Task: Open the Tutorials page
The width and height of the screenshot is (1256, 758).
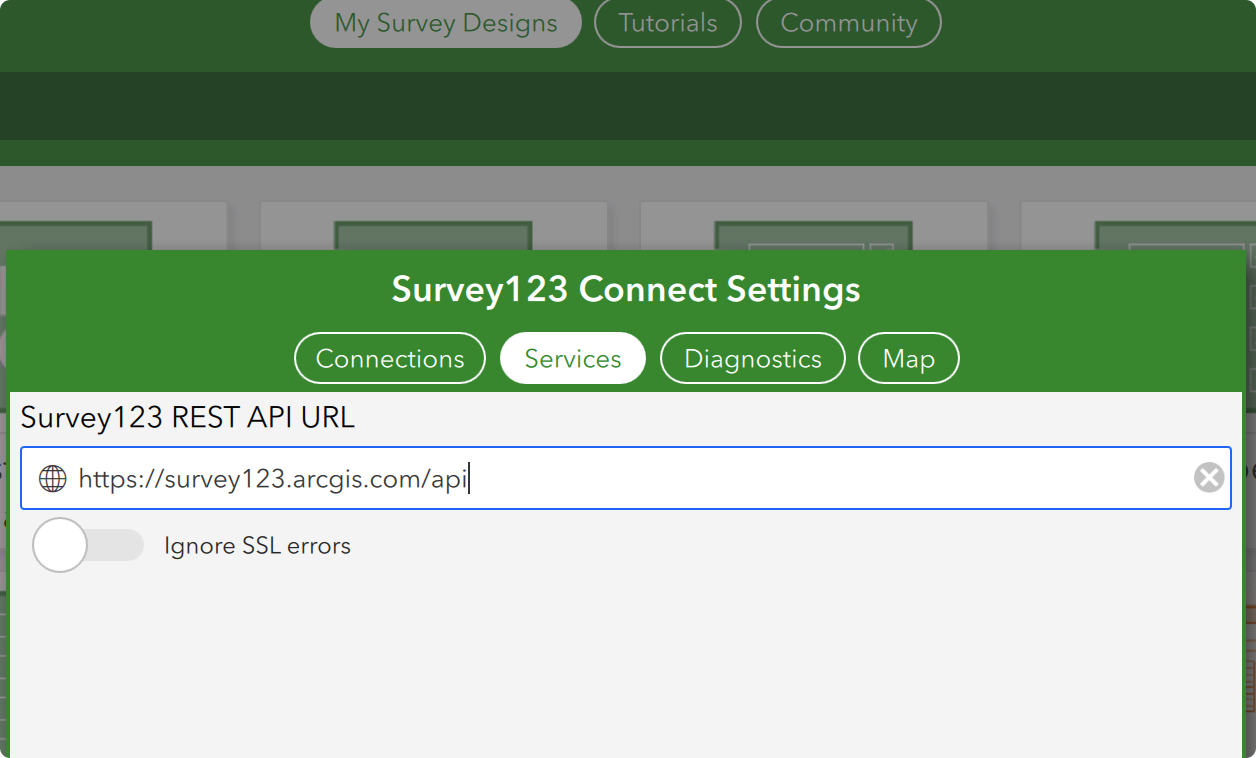Action: point(667,22)
